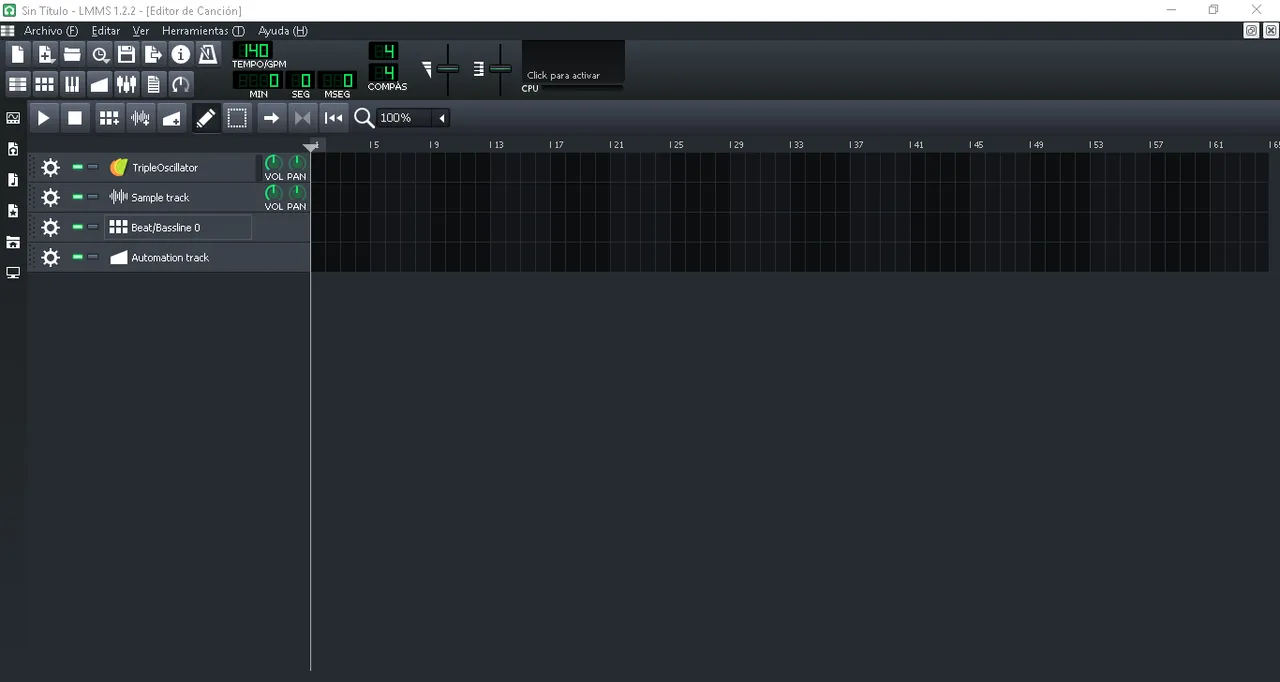Show the controller rack
Viewport: 1280px width, 682px height.
(x=180, y=84)
